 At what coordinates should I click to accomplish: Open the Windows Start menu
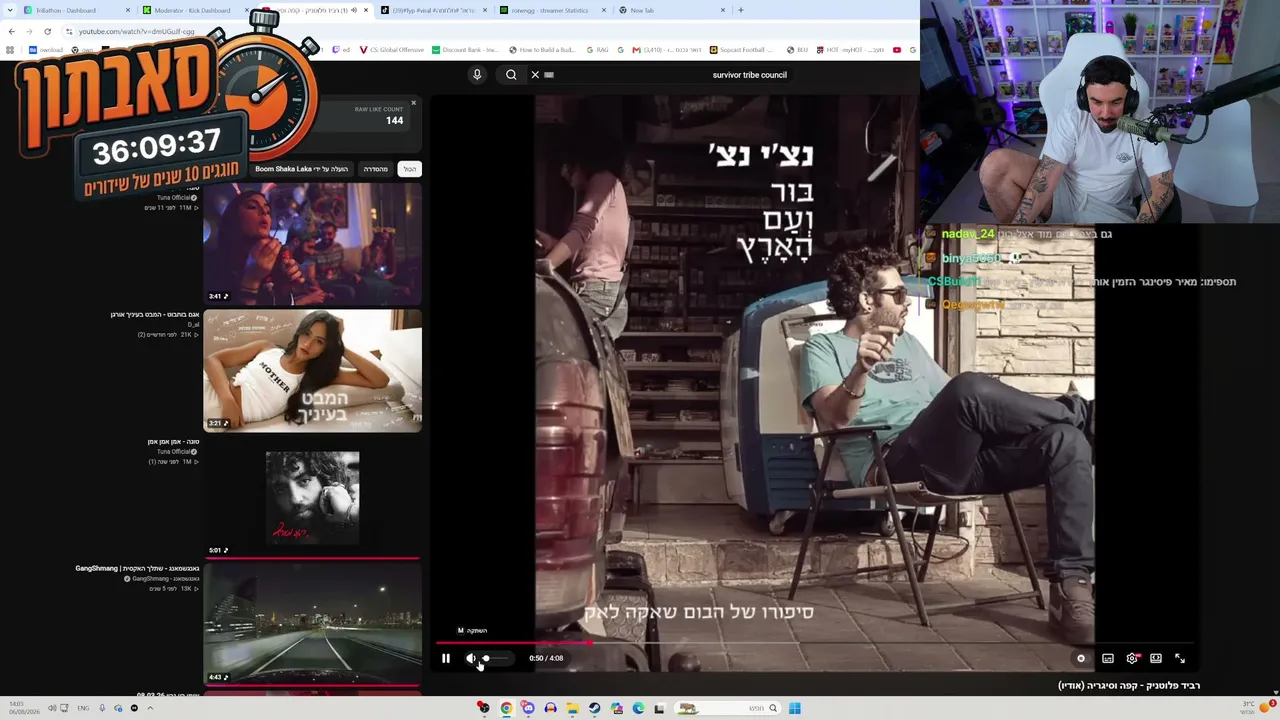point(794,708)
